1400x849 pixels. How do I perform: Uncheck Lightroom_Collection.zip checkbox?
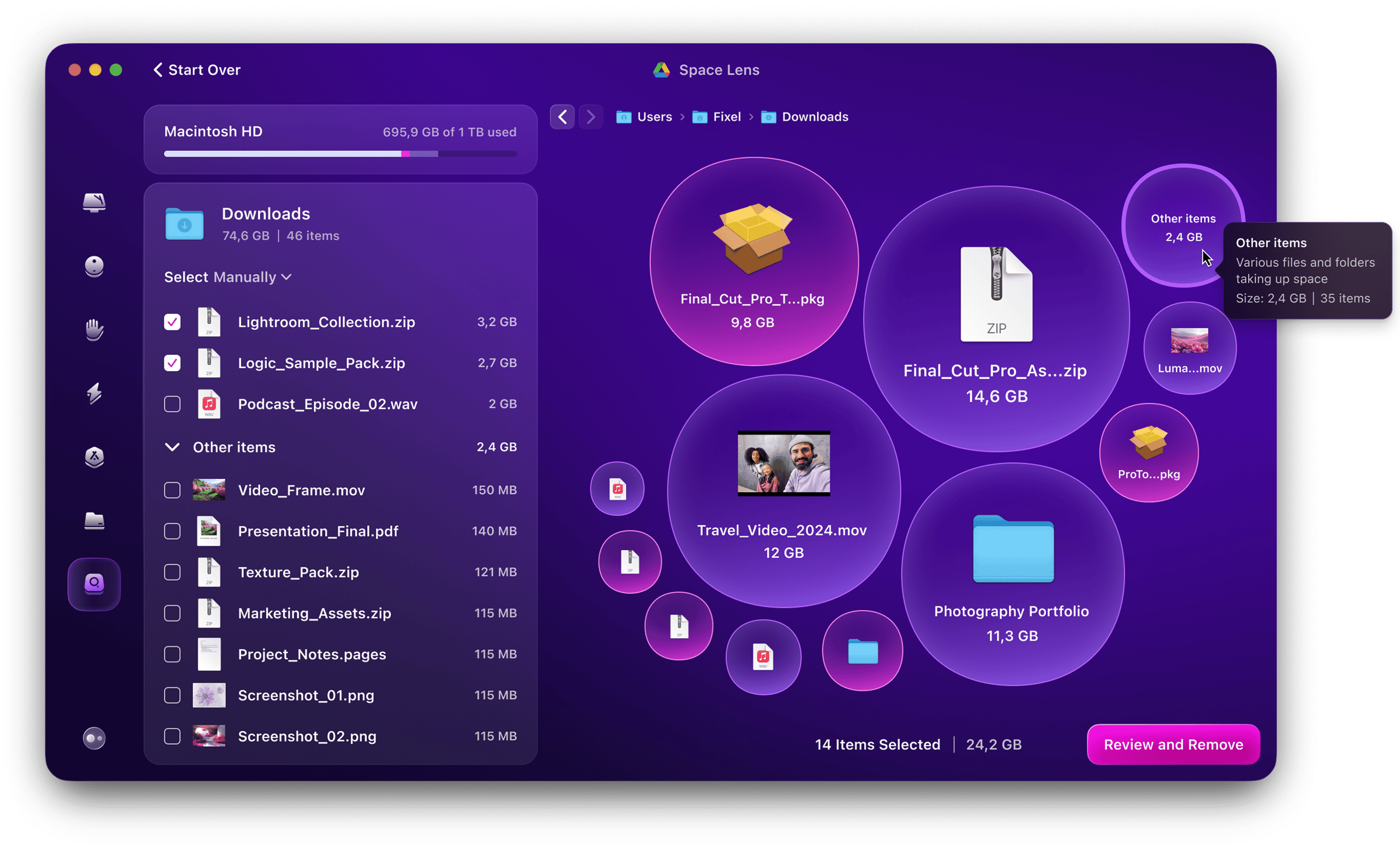point(172,322)
